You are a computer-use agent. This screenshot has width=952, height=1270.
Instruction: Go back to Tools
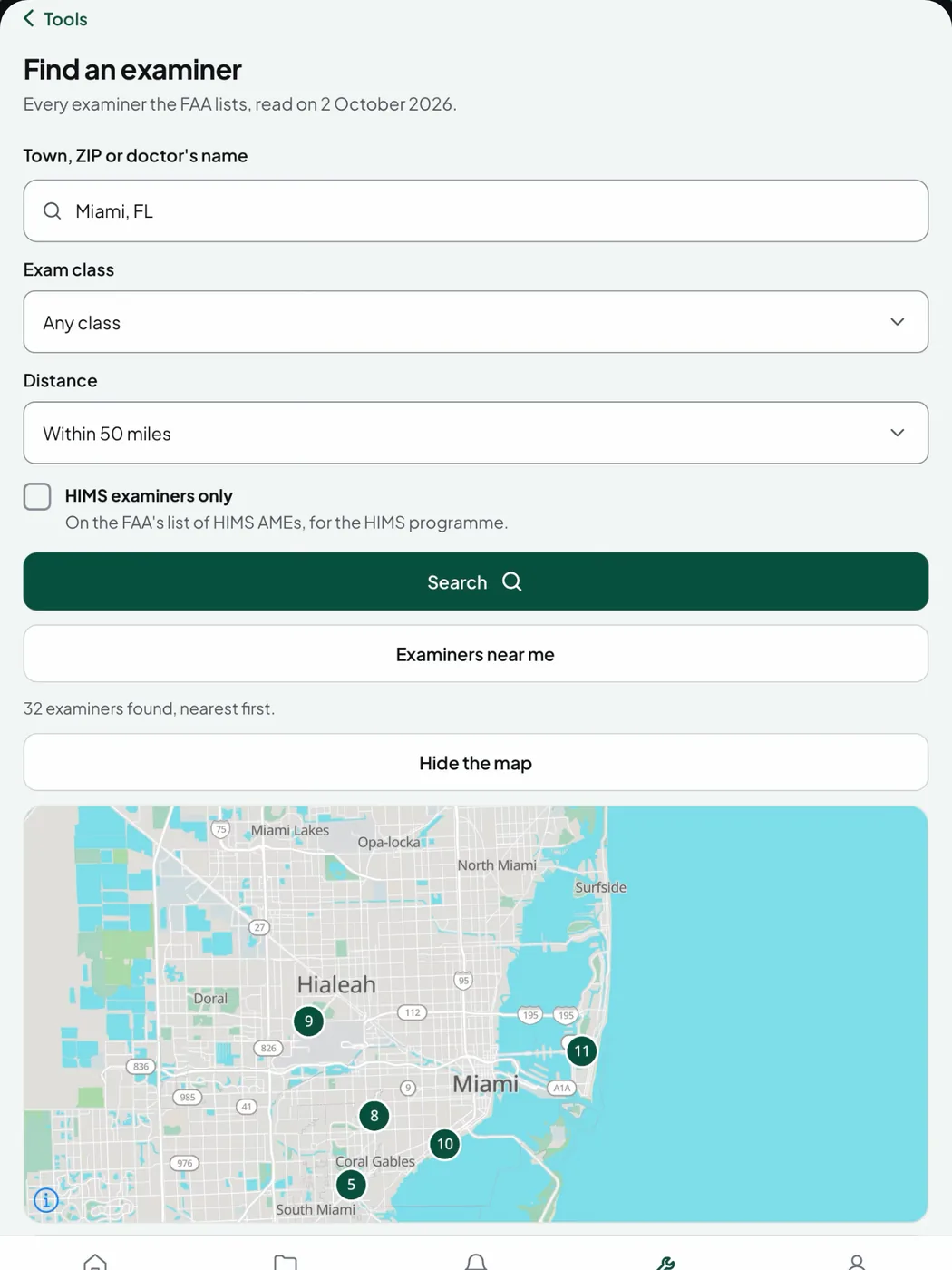pos(54,19)
